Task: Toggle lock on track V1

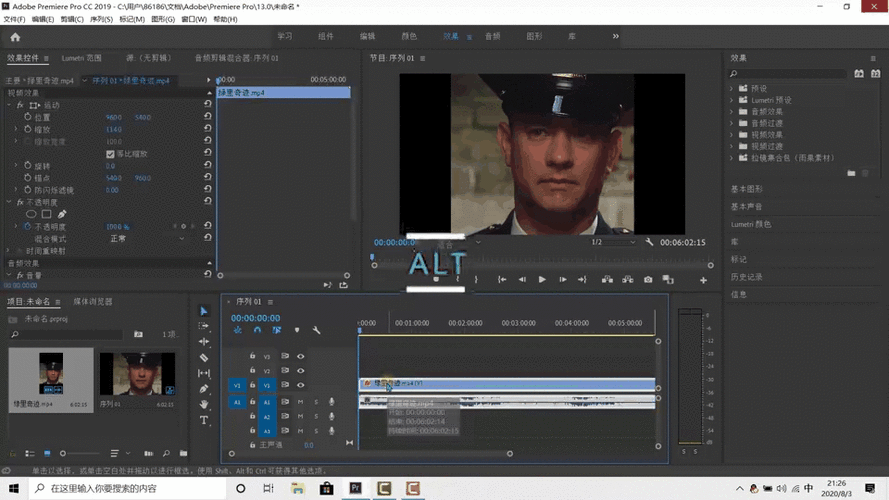Action: (x=252, y=385)
